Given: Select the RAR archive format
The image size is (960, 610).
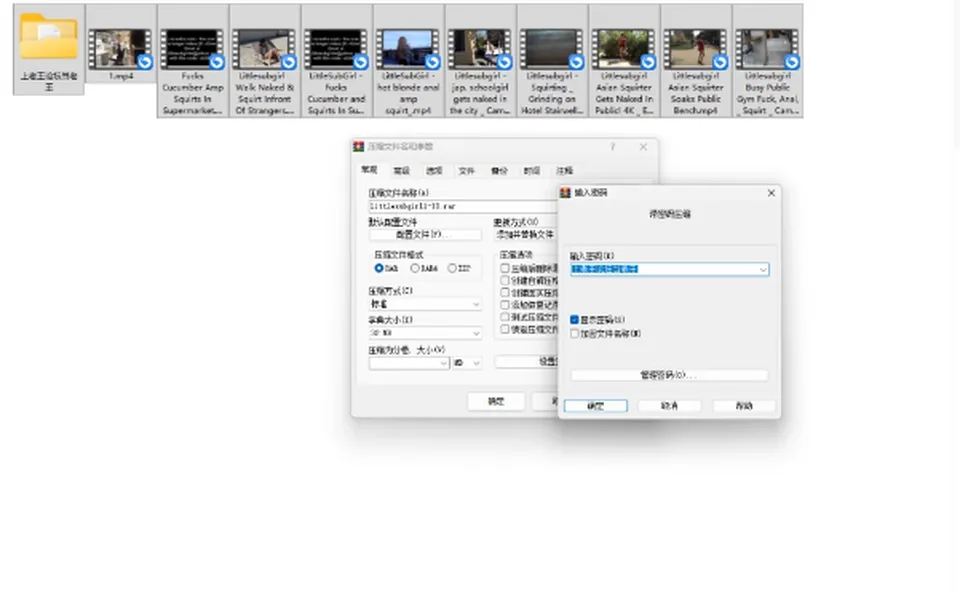Looking at the screenshot, I should point(379,268).
